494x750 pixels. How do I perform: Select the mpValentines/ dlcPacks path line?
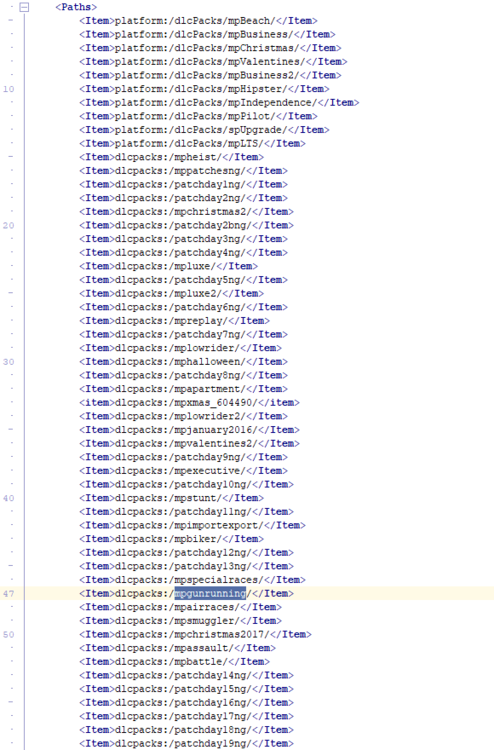point(213,62)
